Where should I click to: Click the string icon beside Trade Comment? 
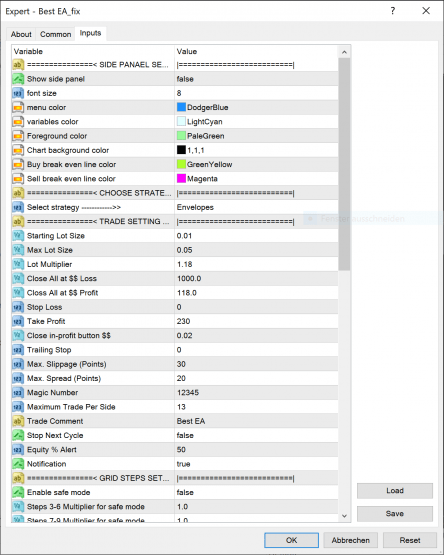tap(18, 421)
